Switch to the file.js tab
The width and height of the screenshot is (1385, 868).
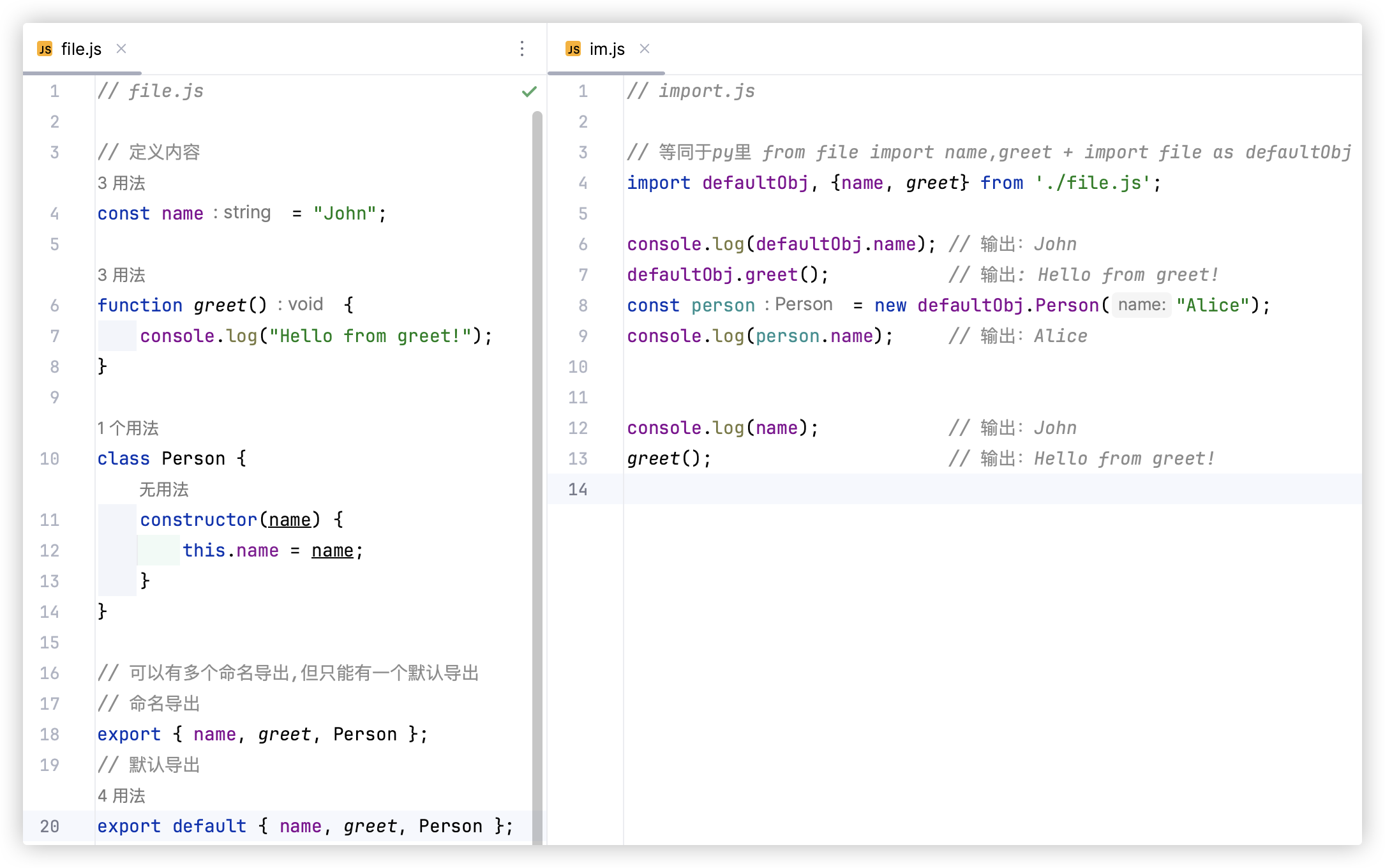[81, 49]
